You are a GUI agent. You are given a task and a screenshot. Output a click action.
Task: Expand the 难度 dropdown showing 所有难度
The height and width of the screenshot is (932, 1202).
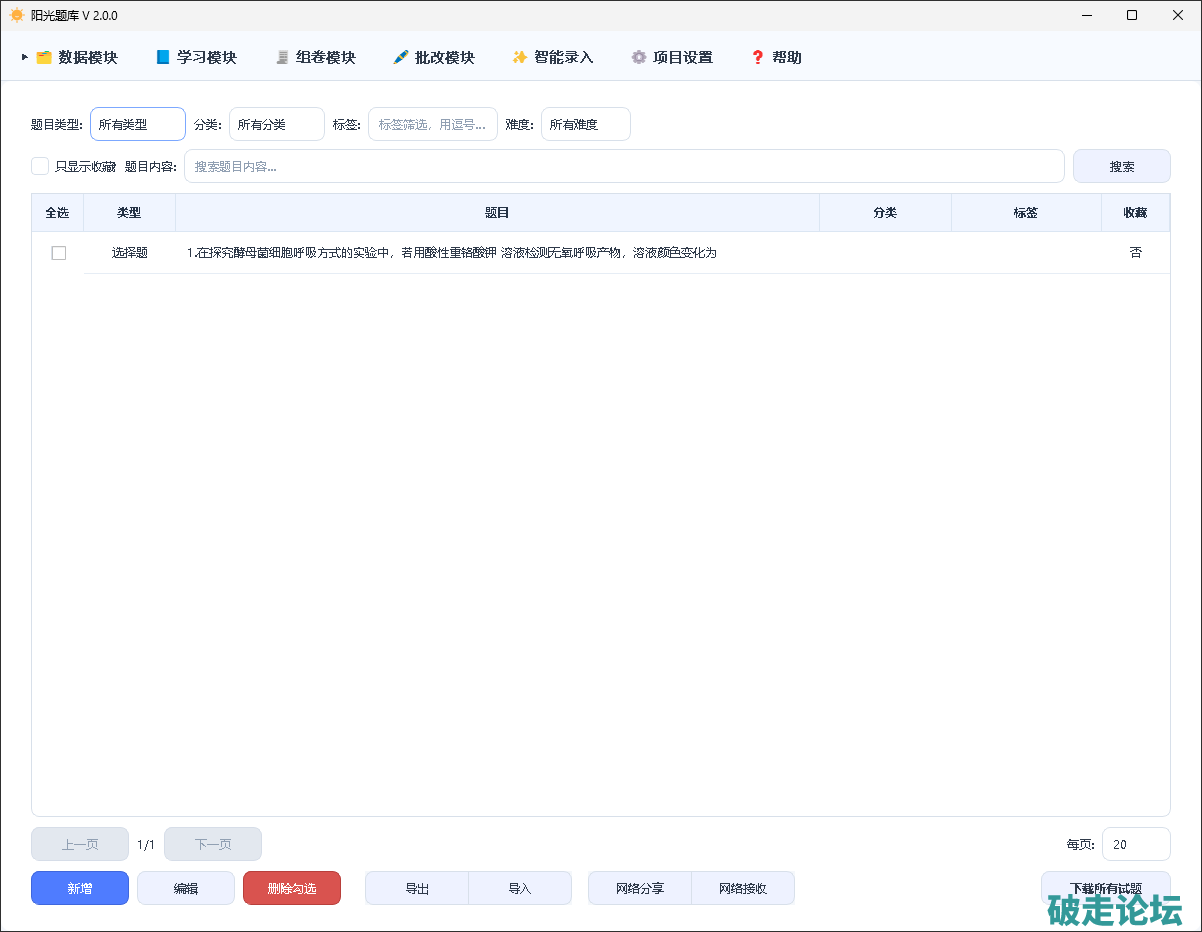pyautogui.click(x=586, y=124)
